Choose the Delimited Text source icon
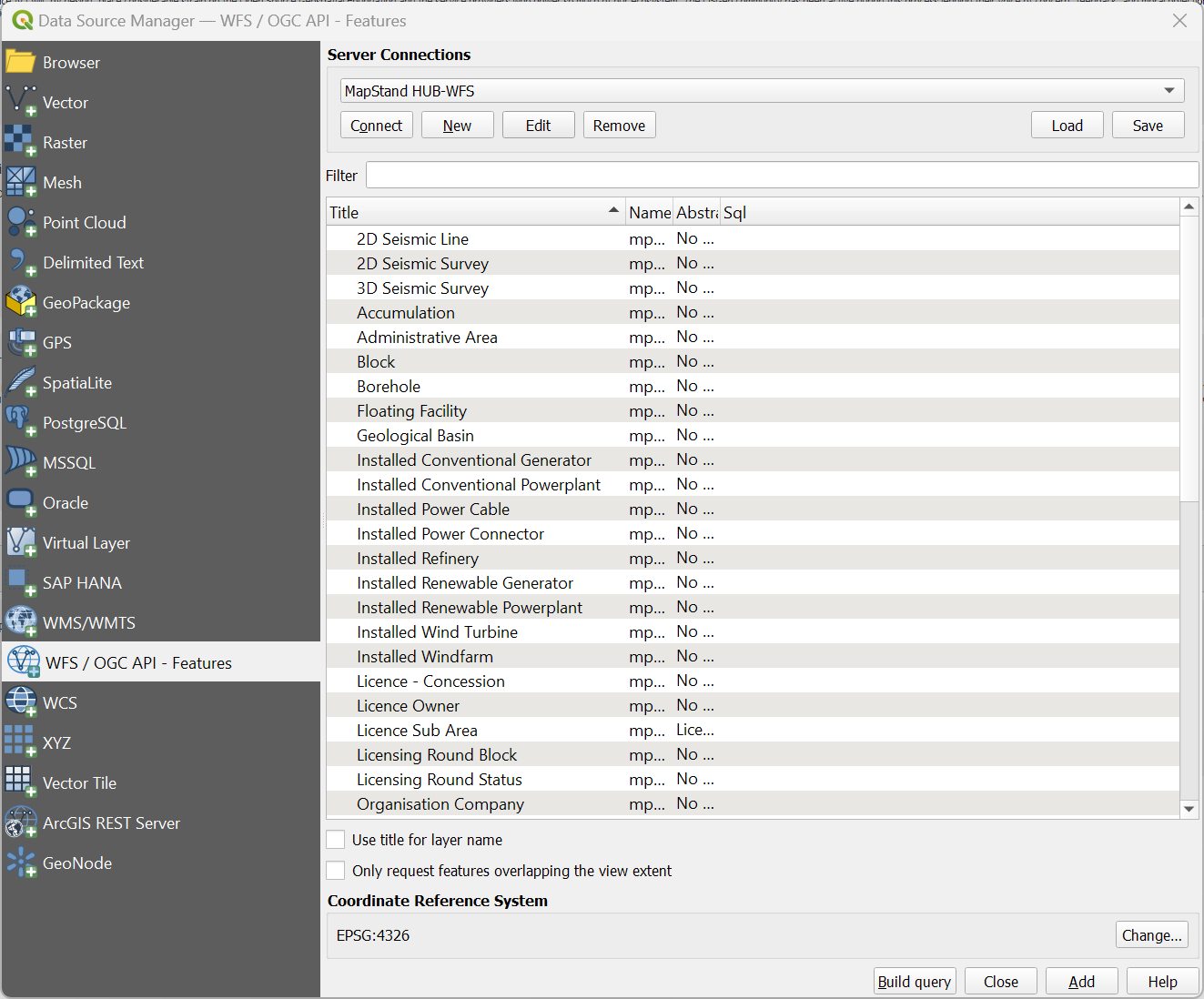The image size is (1204, 999). [x=21, y=263]
